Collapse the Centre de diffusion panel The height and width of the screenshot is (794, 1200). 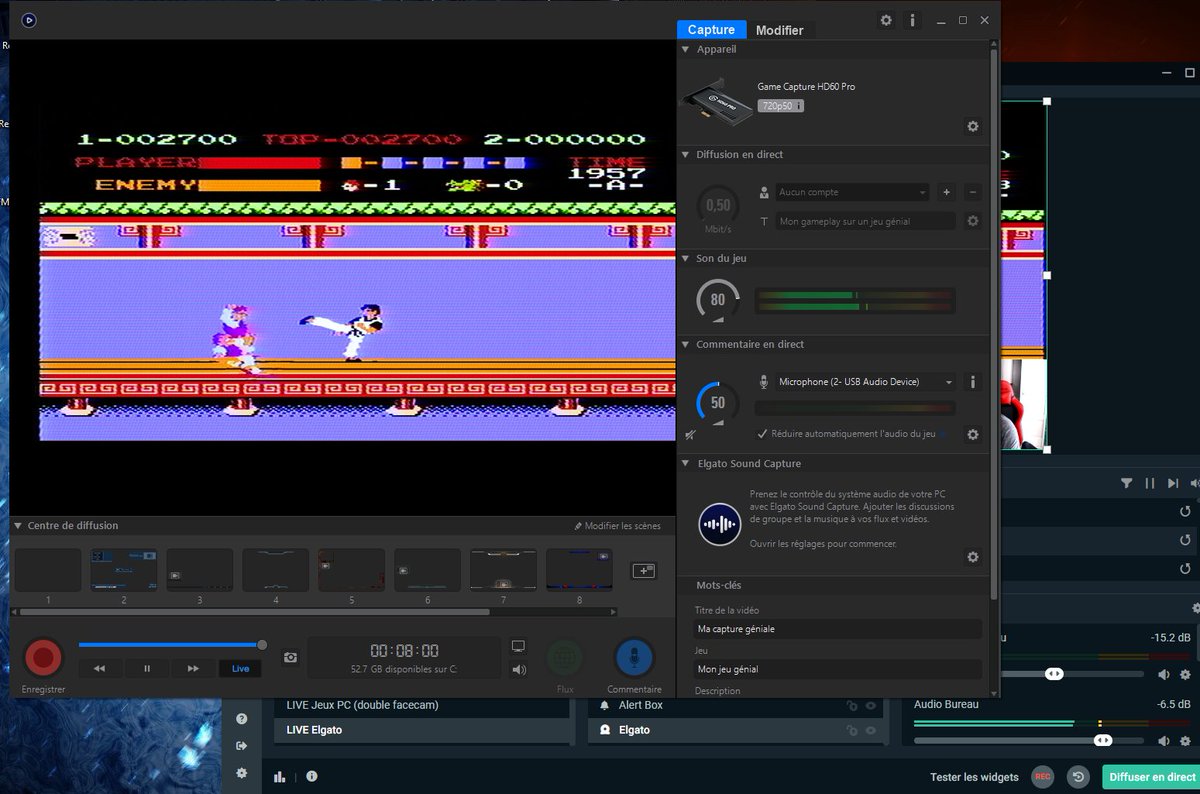pos(18,526)
